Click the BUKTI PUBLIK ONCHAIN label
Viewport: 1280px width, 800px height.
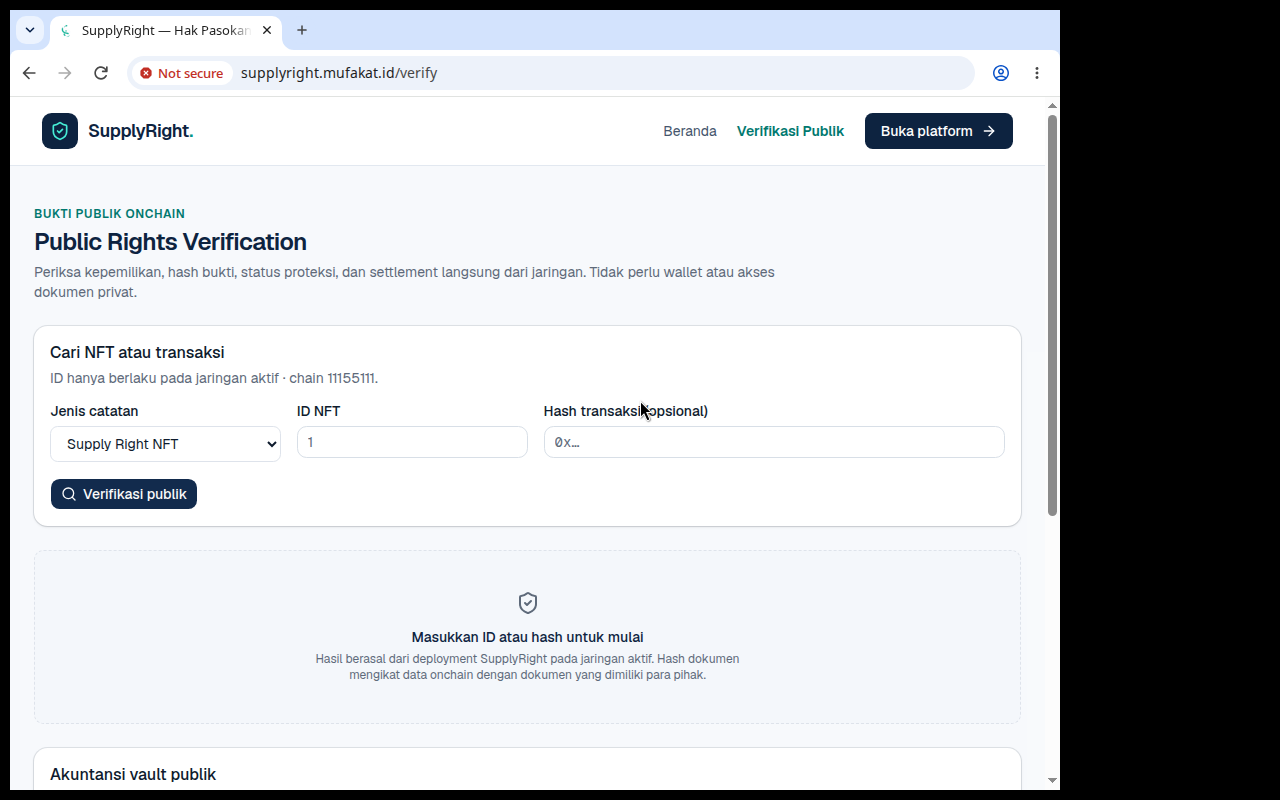pos(109,214)
